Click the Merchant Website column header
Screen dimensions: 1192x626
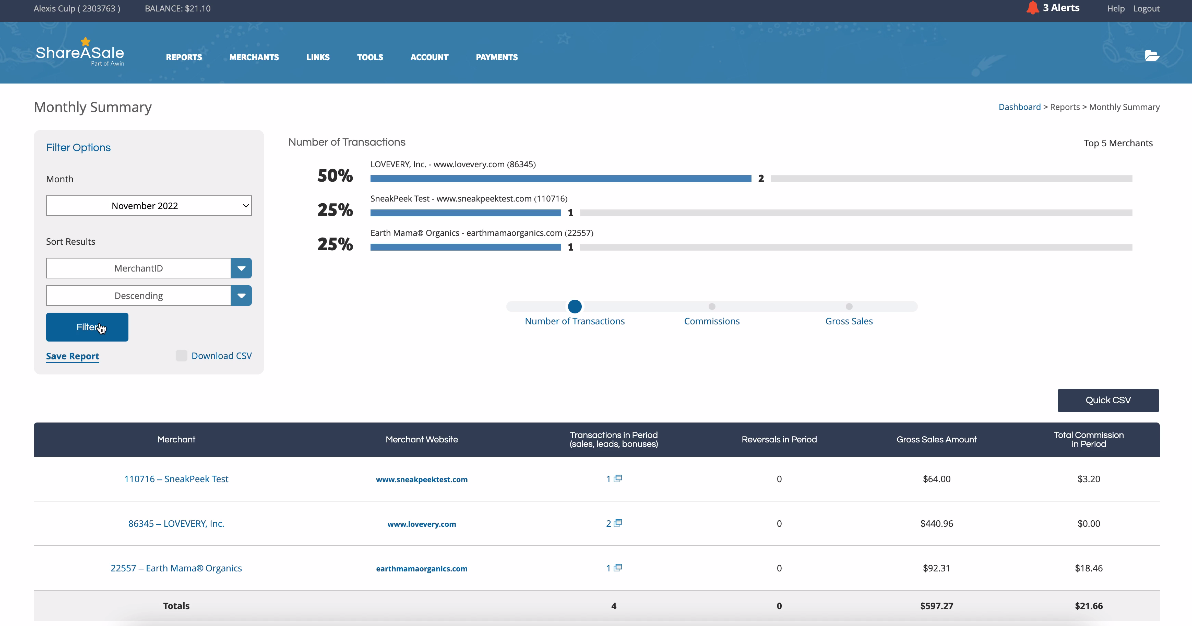pos(422,440)
